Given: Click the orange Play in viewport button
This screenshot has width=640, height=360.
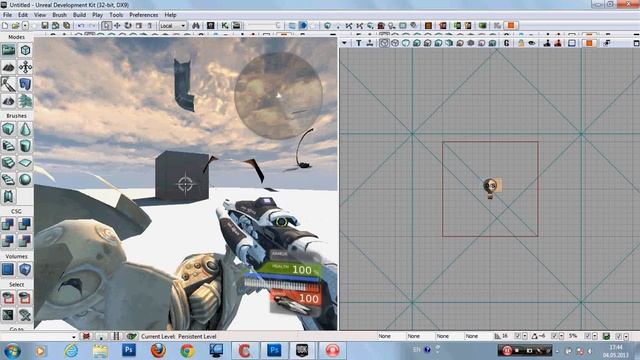Looking at the screenshot, I should 589,43.
